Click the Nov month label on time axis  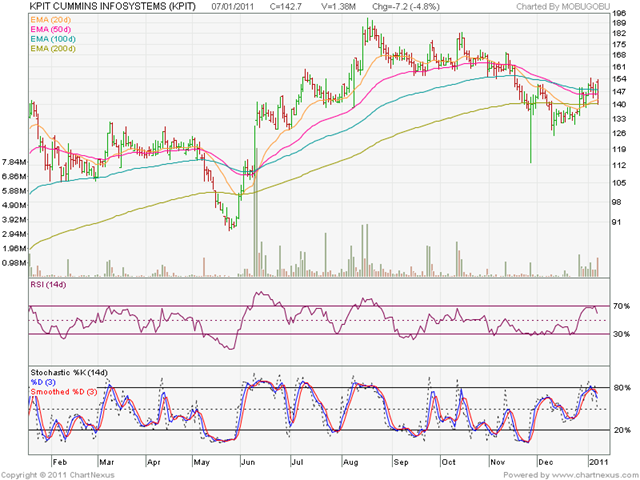(498, 462)
